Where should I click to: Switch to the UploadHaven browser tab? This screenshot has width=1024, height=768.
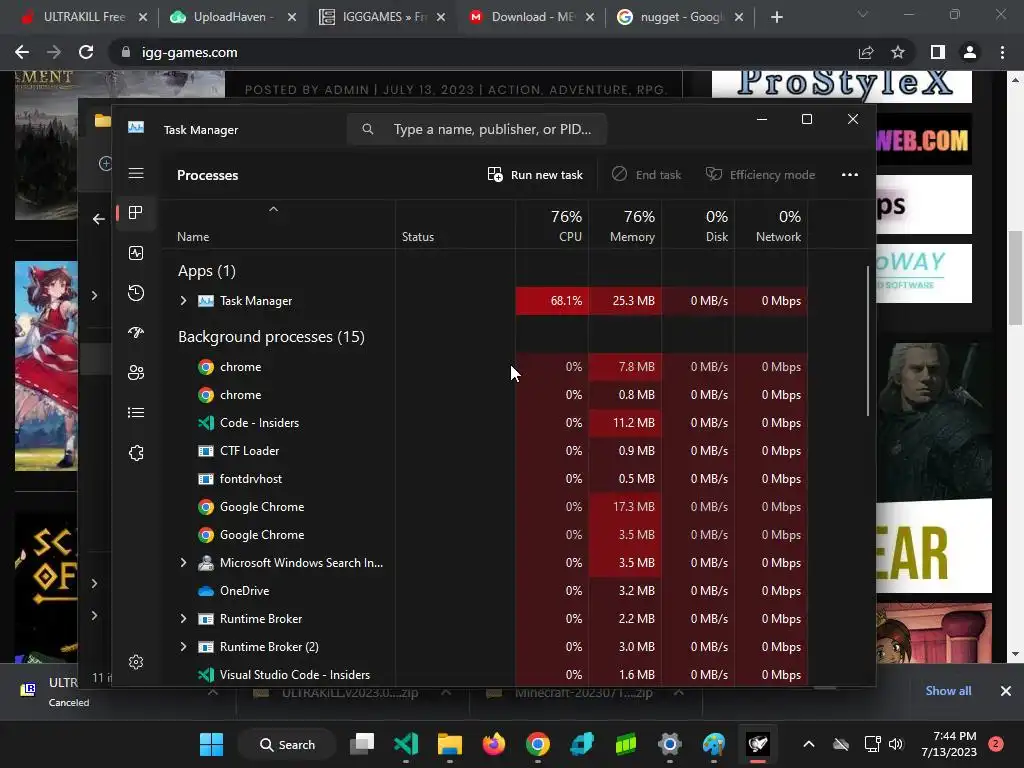pyautogui.click(x=233, y=17)
